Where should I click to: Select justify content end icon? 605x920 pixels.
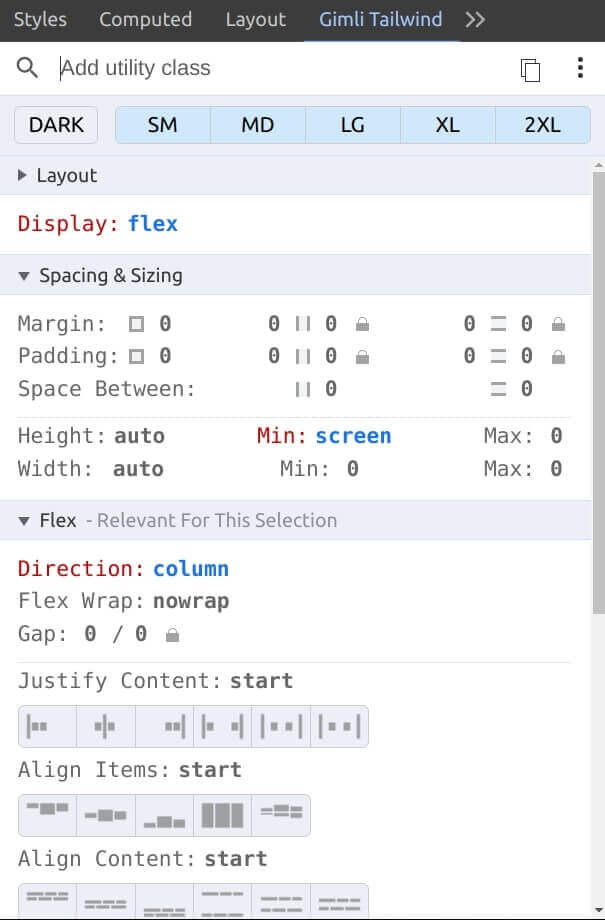tap(164, 726)
